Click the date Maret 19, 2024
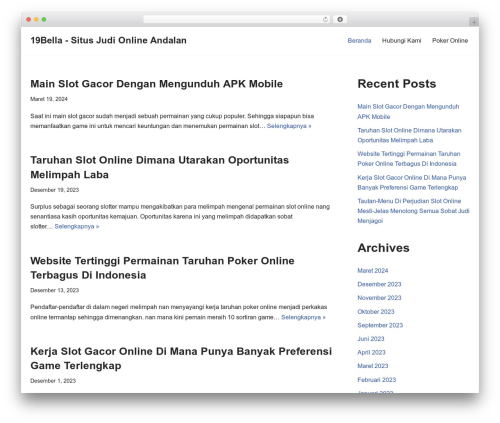Image resolution: width=500 pixels, height=423 pixels. 49,99
